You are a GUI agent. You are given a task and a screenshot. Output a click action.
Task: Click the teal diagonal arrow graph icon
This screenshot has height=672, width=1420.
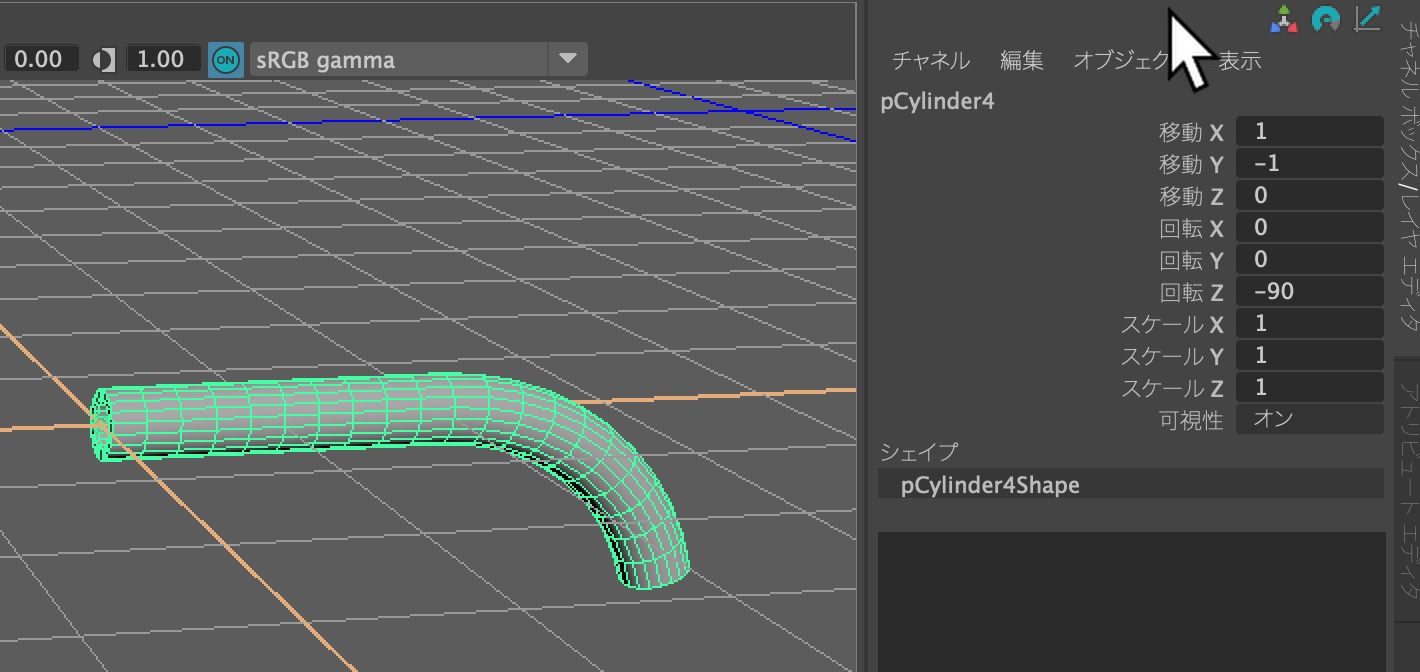click(1367, 18)
